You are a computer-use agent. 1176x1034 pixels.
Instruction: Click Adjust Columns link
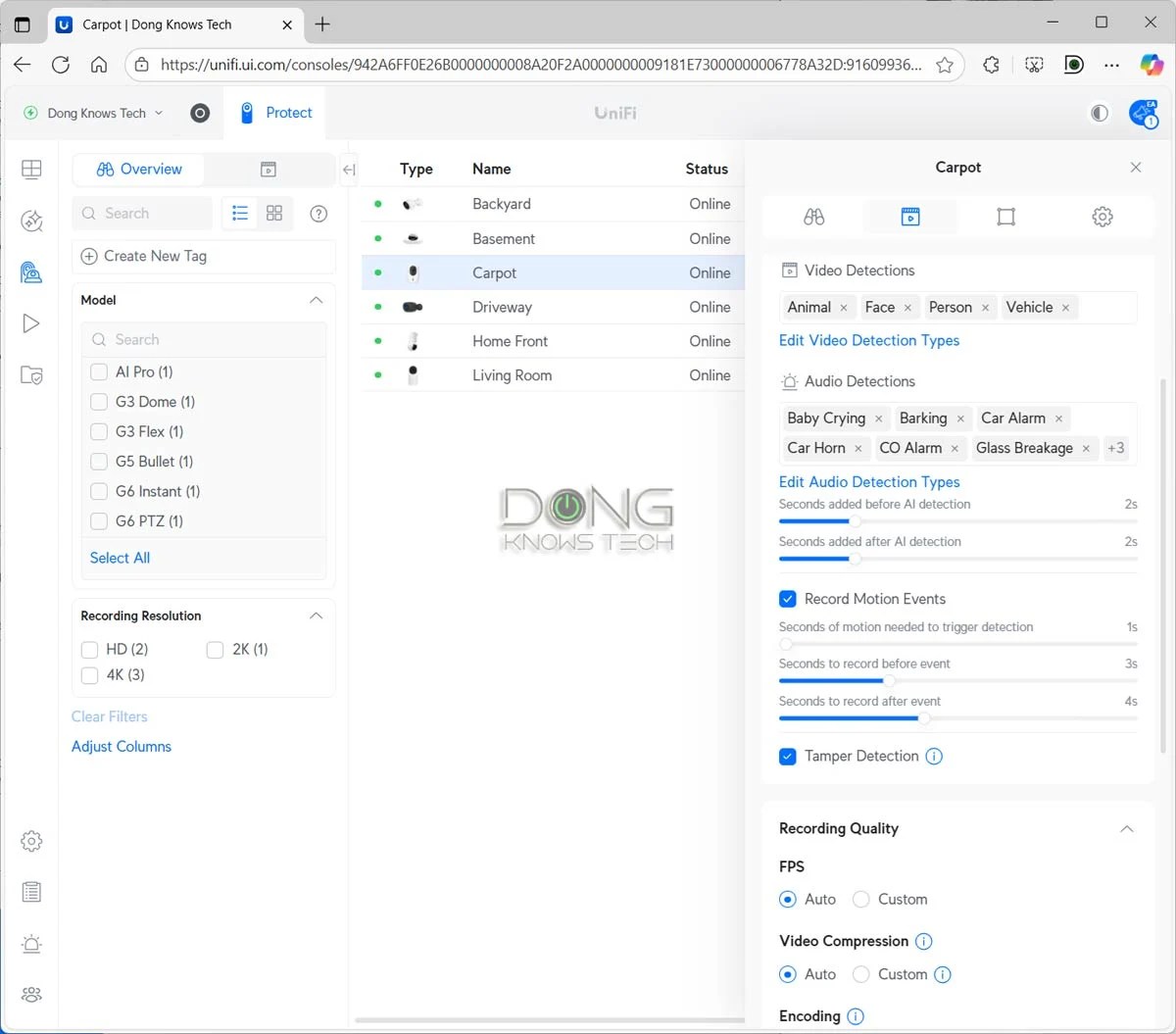(122, 746)
